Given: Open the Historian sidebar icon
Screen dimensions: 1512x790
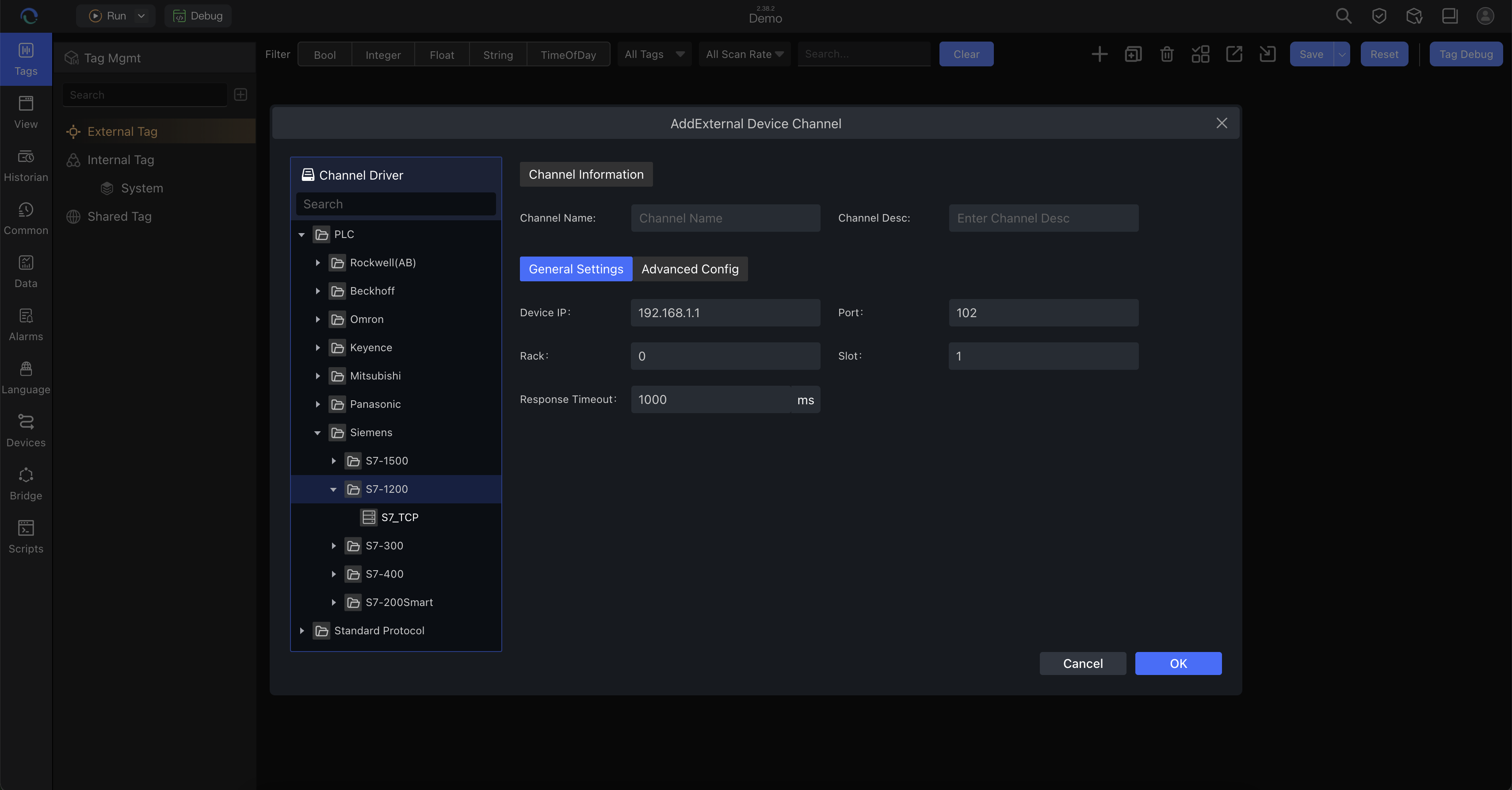Looking at the screenshot, I should pos(26,165).
